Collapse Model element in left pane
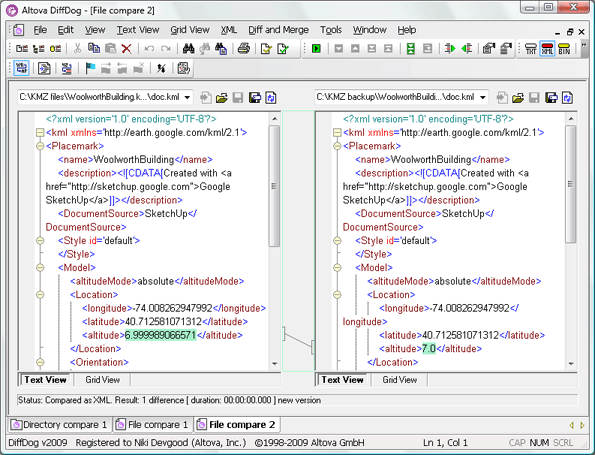The image size is (595, 455). [40, 268]
